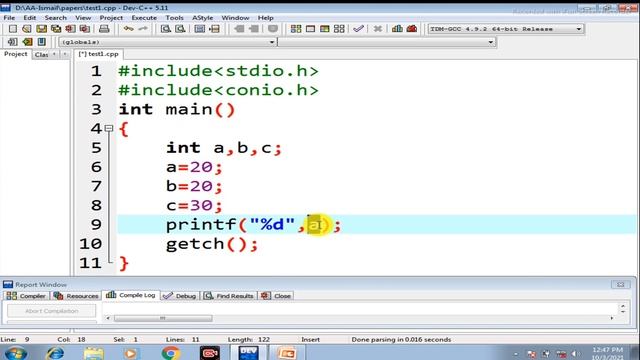
Task: Undo the last edit via toolbar
Action: coord(129,29)
